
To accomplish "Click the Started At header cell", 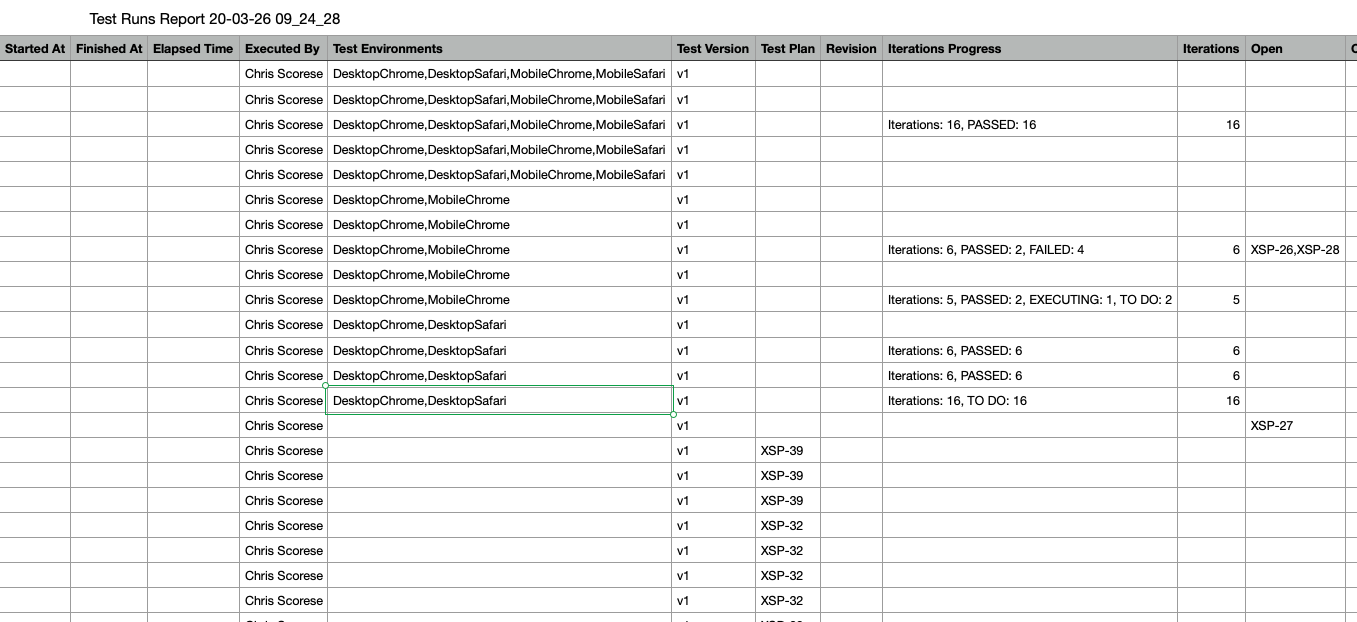I will 35,48.
